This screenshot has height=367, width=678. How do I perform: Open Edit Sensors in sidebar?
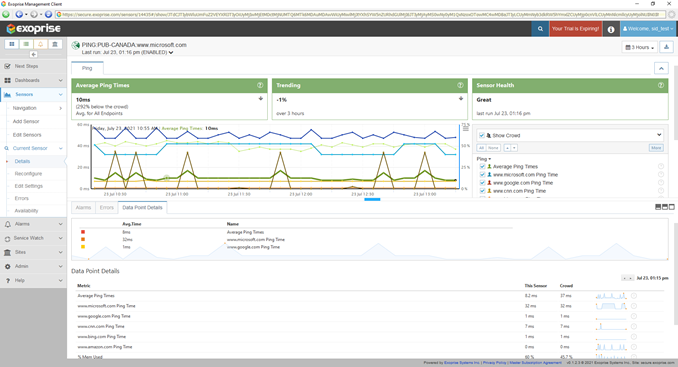(27, 135)
